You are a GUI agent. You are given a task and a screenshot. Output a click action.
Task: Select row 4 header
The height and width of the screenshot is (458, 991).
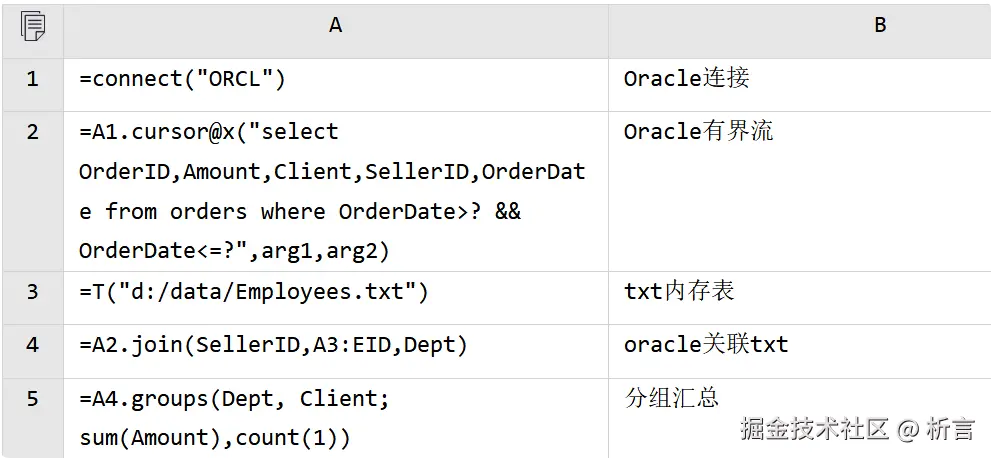32,345
